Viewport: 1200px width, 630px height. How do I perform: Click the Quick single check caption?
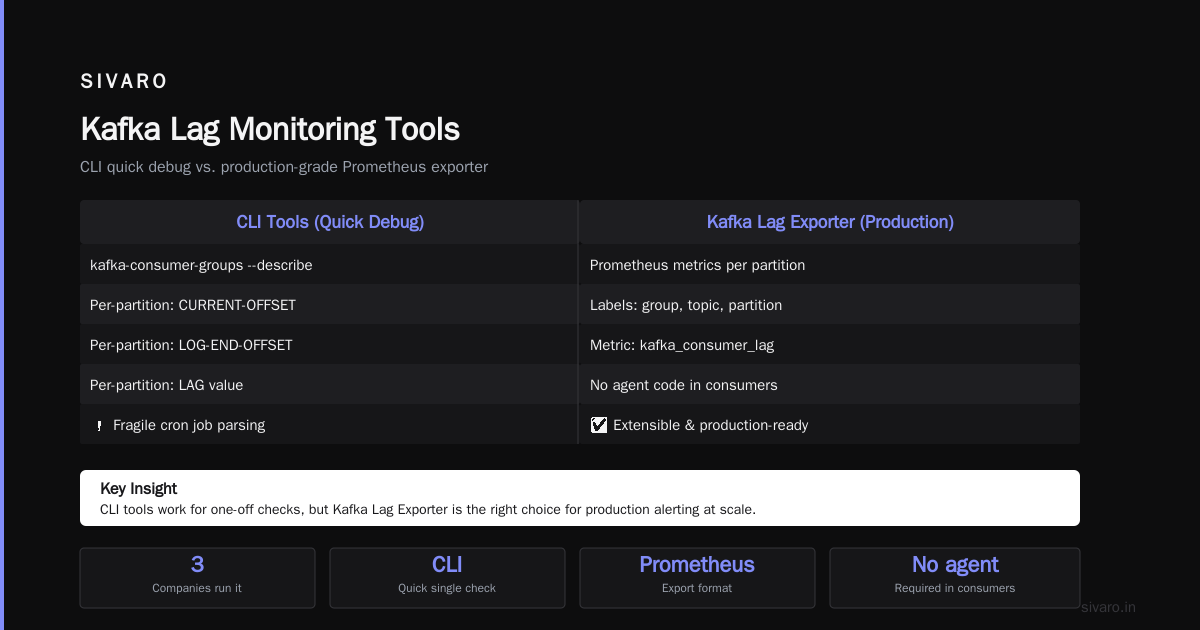coord(447,588)
